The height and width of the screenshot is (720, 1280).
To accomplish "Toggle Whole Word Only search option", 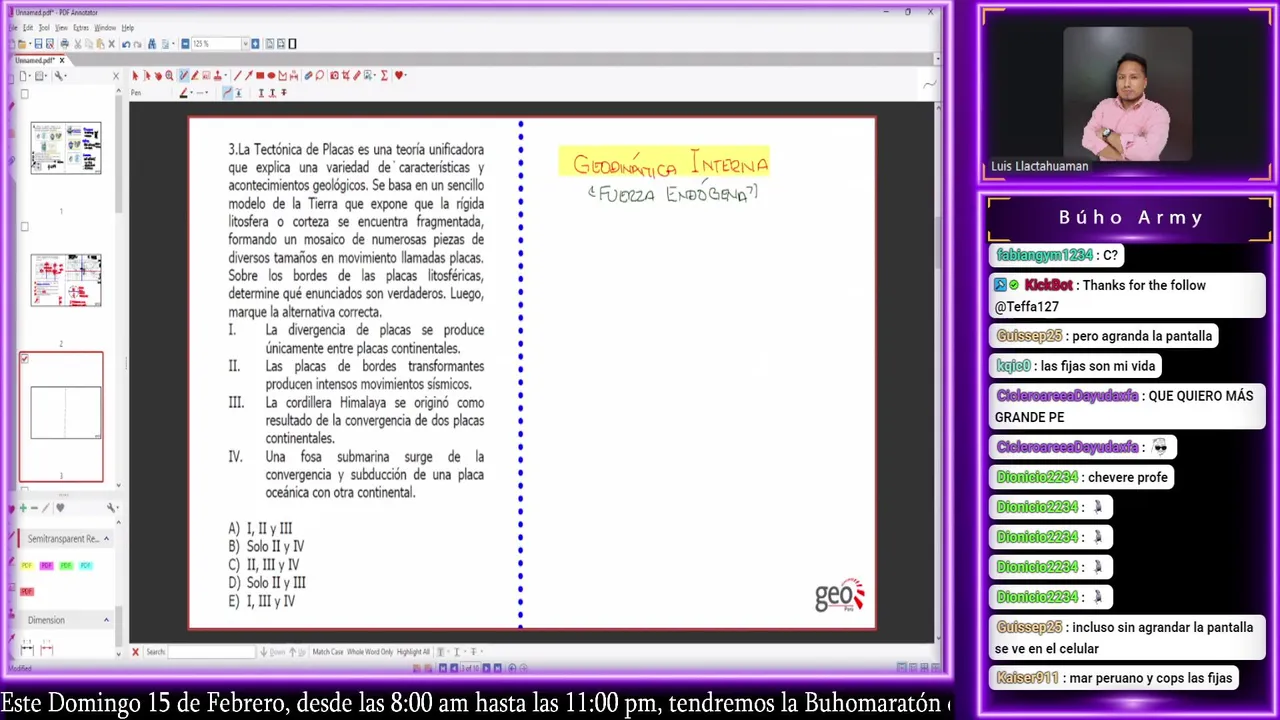I will (370, 652).
